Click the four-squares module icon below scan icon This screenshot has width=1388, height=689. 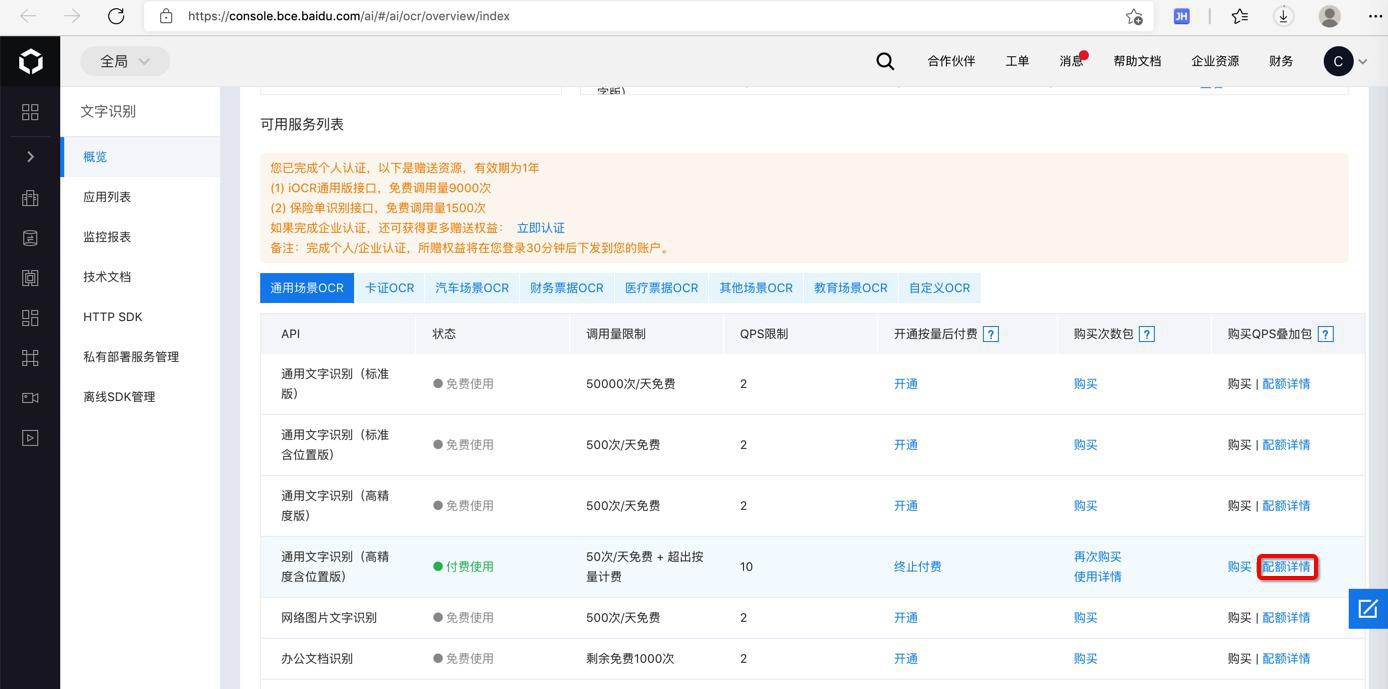point(30,317)
